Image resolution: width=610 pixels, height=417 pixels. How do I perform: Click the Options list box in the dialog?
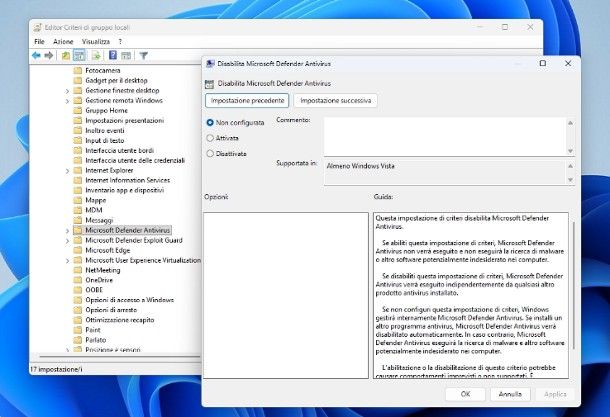click(286, 295)
